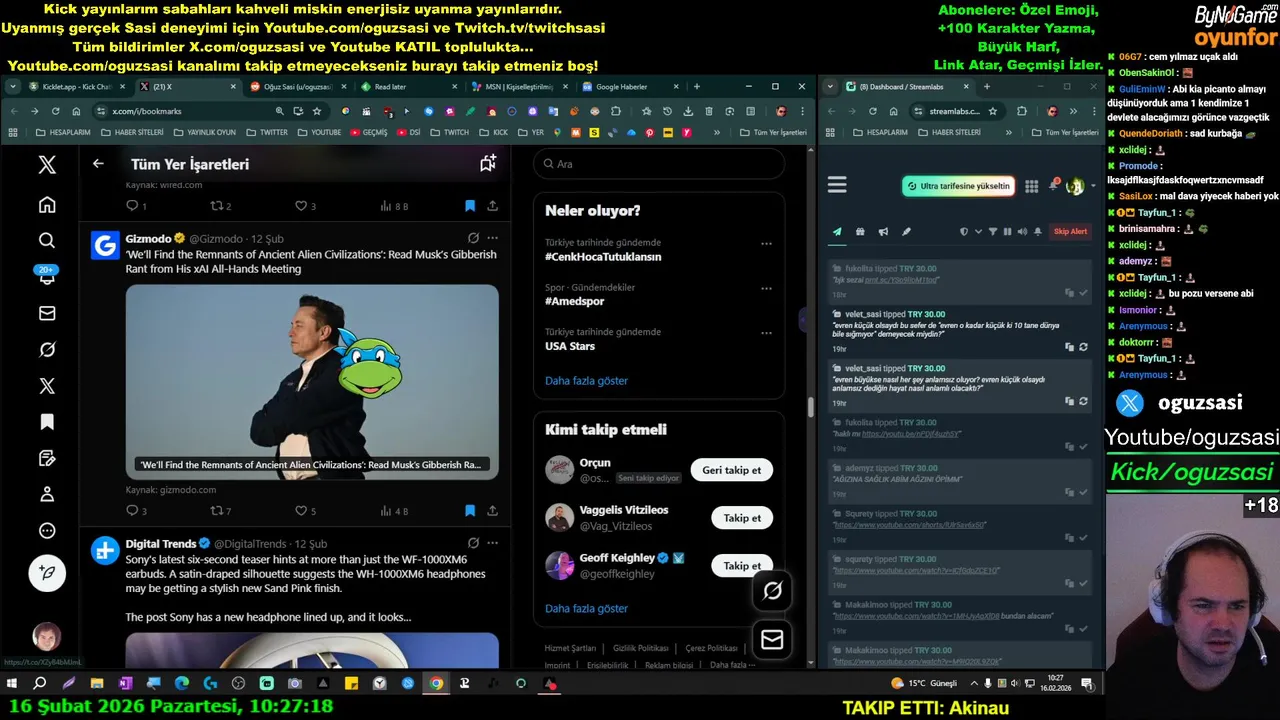Viewport: 1280px width, 720px height.
Task: Open Explore search icon in X sidebar
Action: pyautogui.click(x=47, y=241)
